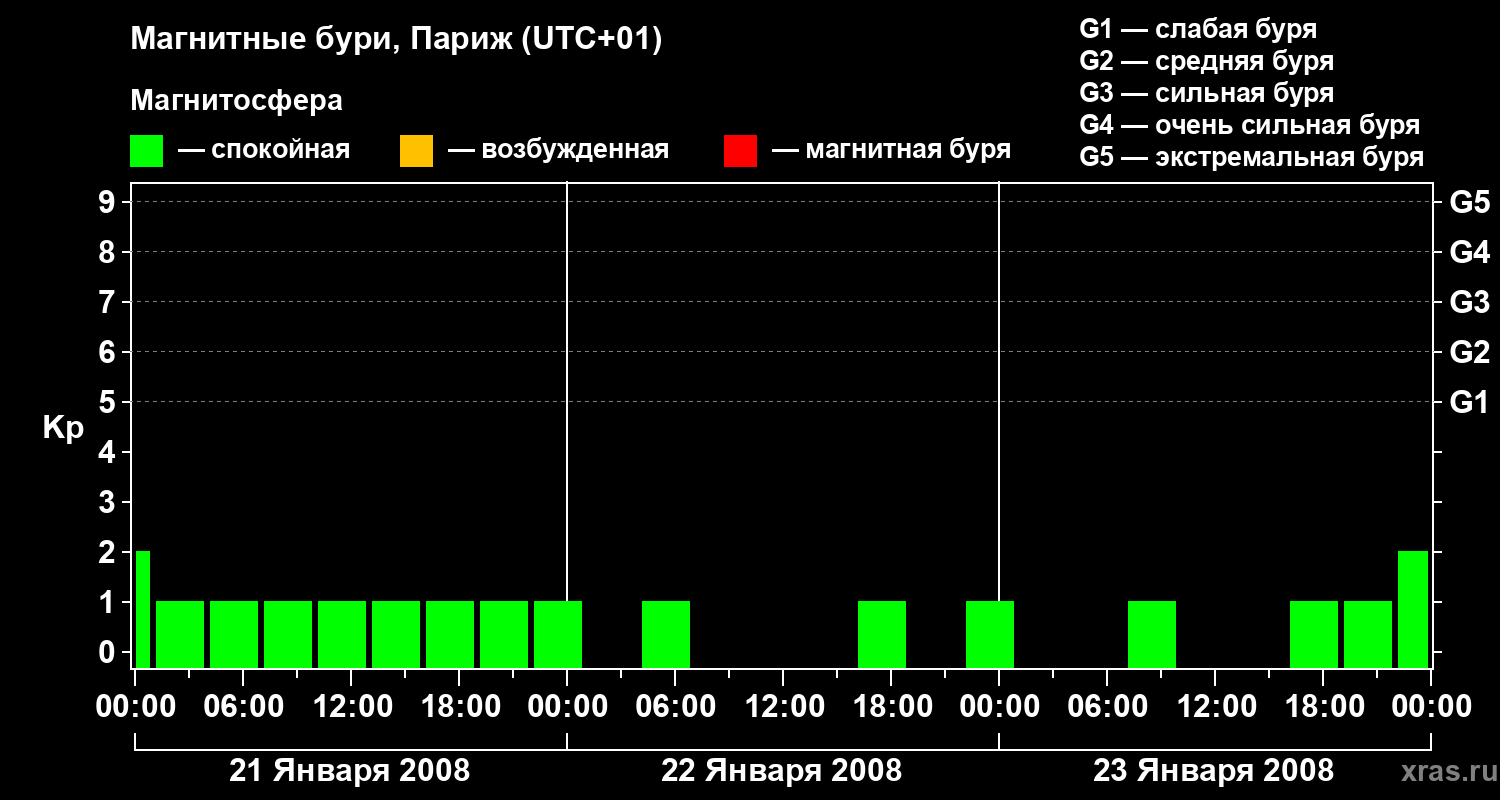Click 'G4 — очень сильная буря' legend line
The image size is (1500, 800).
1250,125
